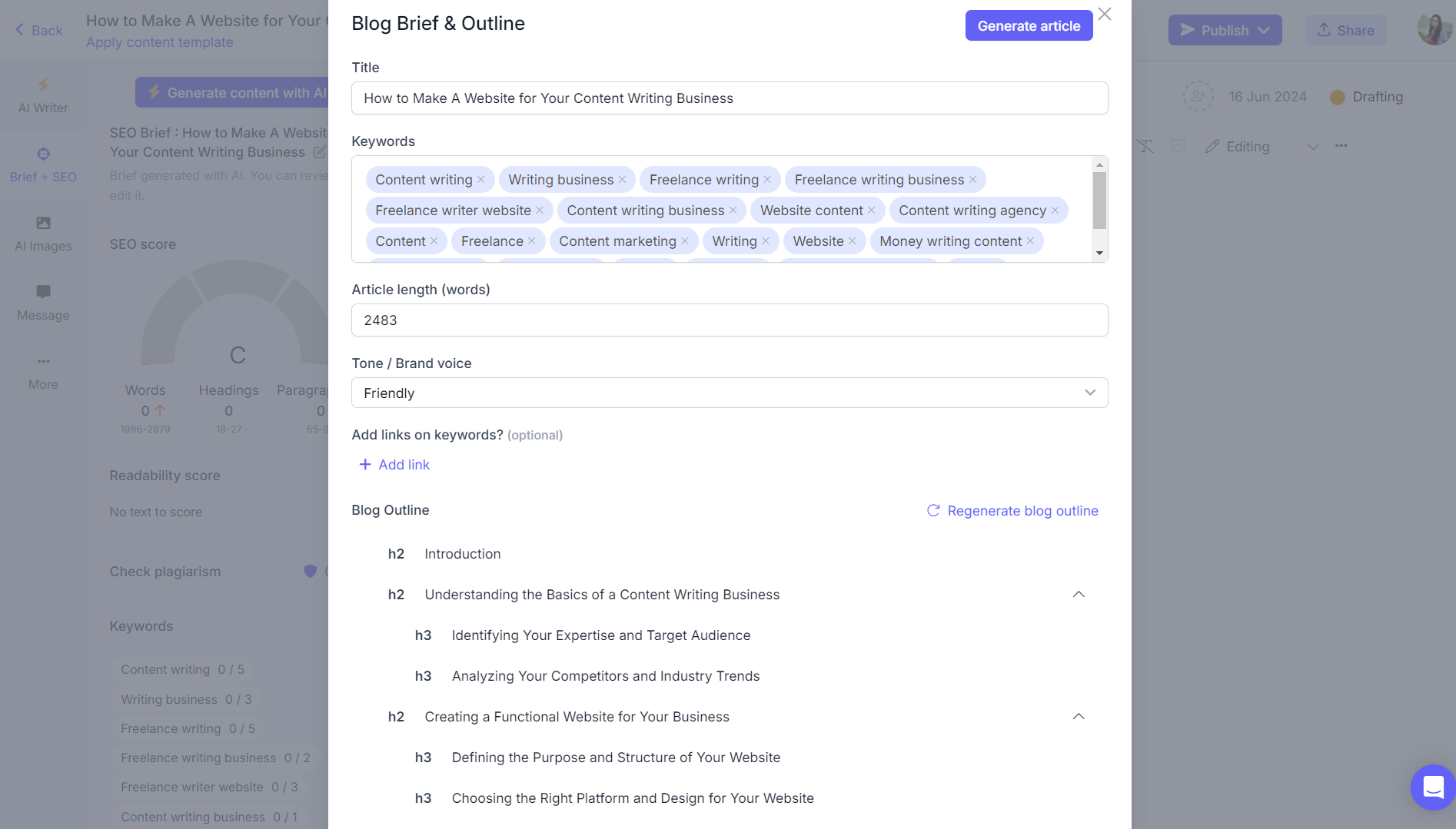Click the regenerate circular arrow icon
The width and height of the screenshot is (1456, 829).
(x=932, y=510)
